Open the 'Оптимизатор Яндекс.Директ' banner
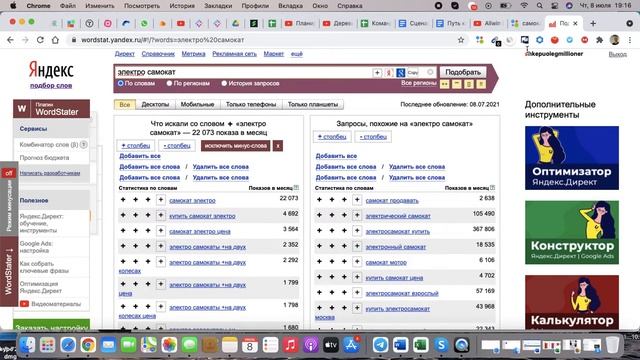The height and width of the screenshot is (360, 640). [x=572, y=158]
